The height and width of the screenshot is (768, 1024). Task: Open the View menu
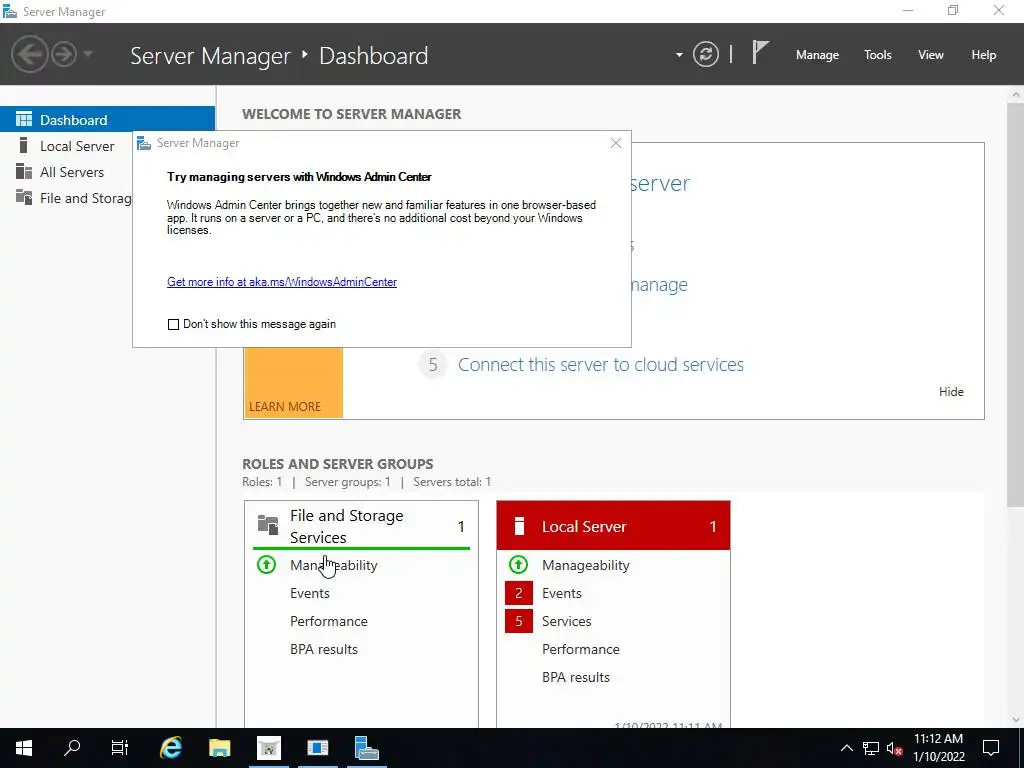coord(930,55)
